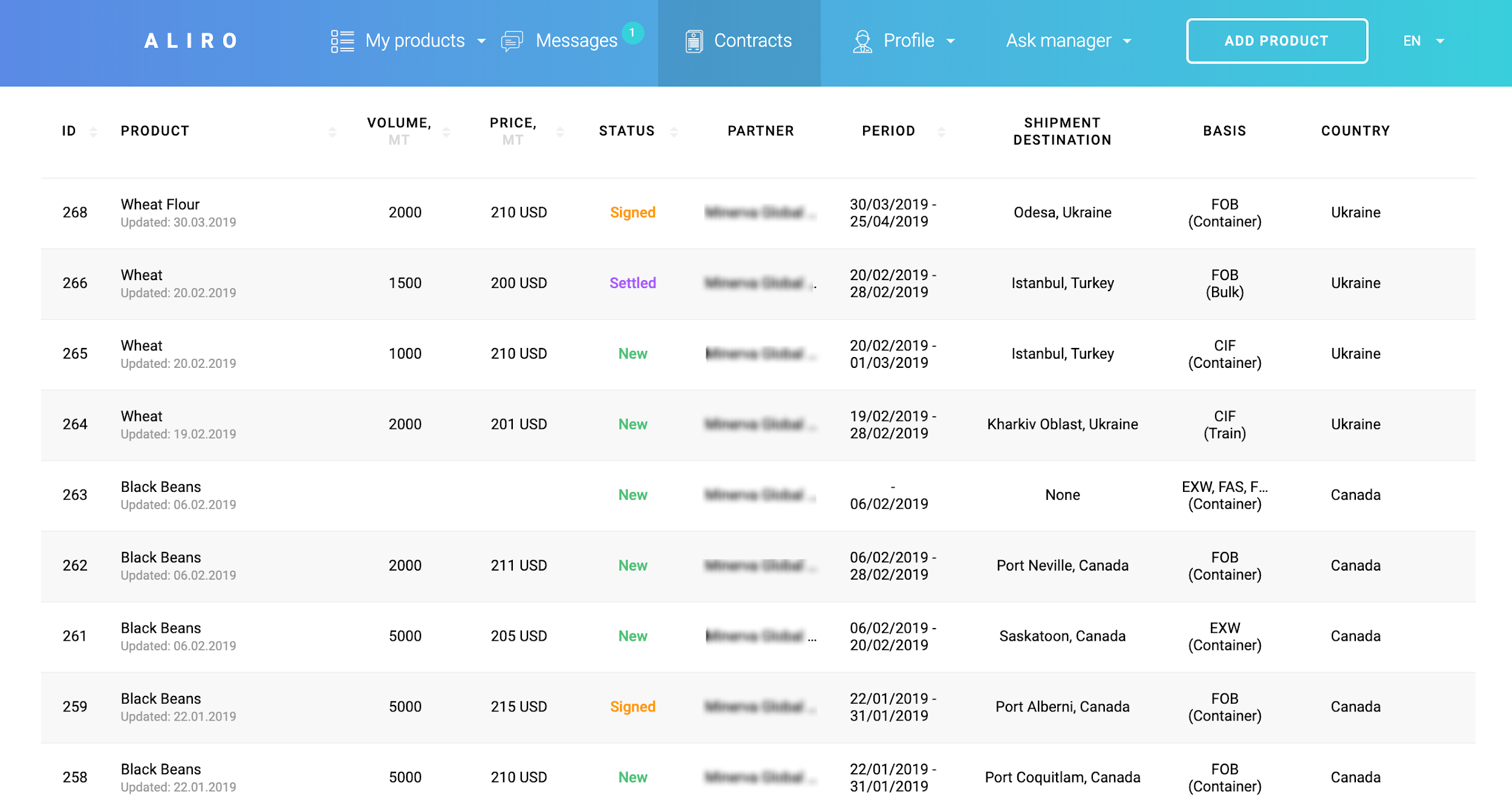Click period 19/02/2019 - 28/02/2019
The width and height of the screenshot is (1512, 812).
tap(892, 425)
